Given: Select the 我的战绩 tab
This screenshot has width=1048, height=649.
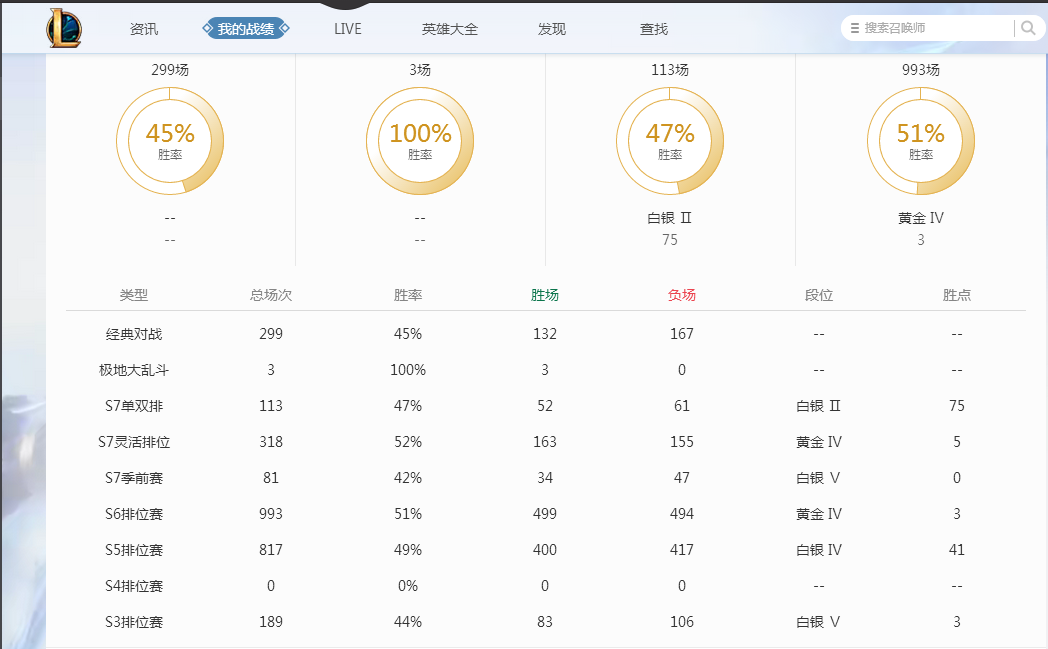Looking at the screenshot, I should [246, 29].
